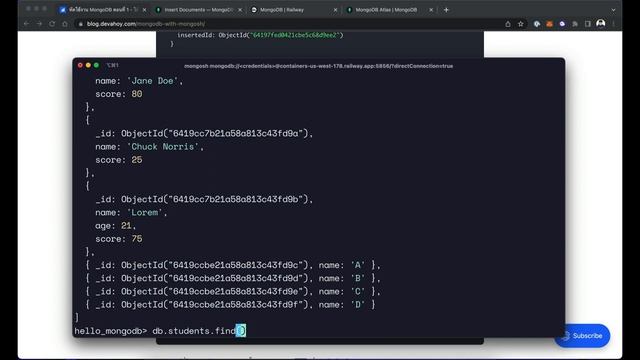The width and height of the screenshot is (640, 360).
Task: Click the hello_mongodb prompt text
Action: pos(111,331)
